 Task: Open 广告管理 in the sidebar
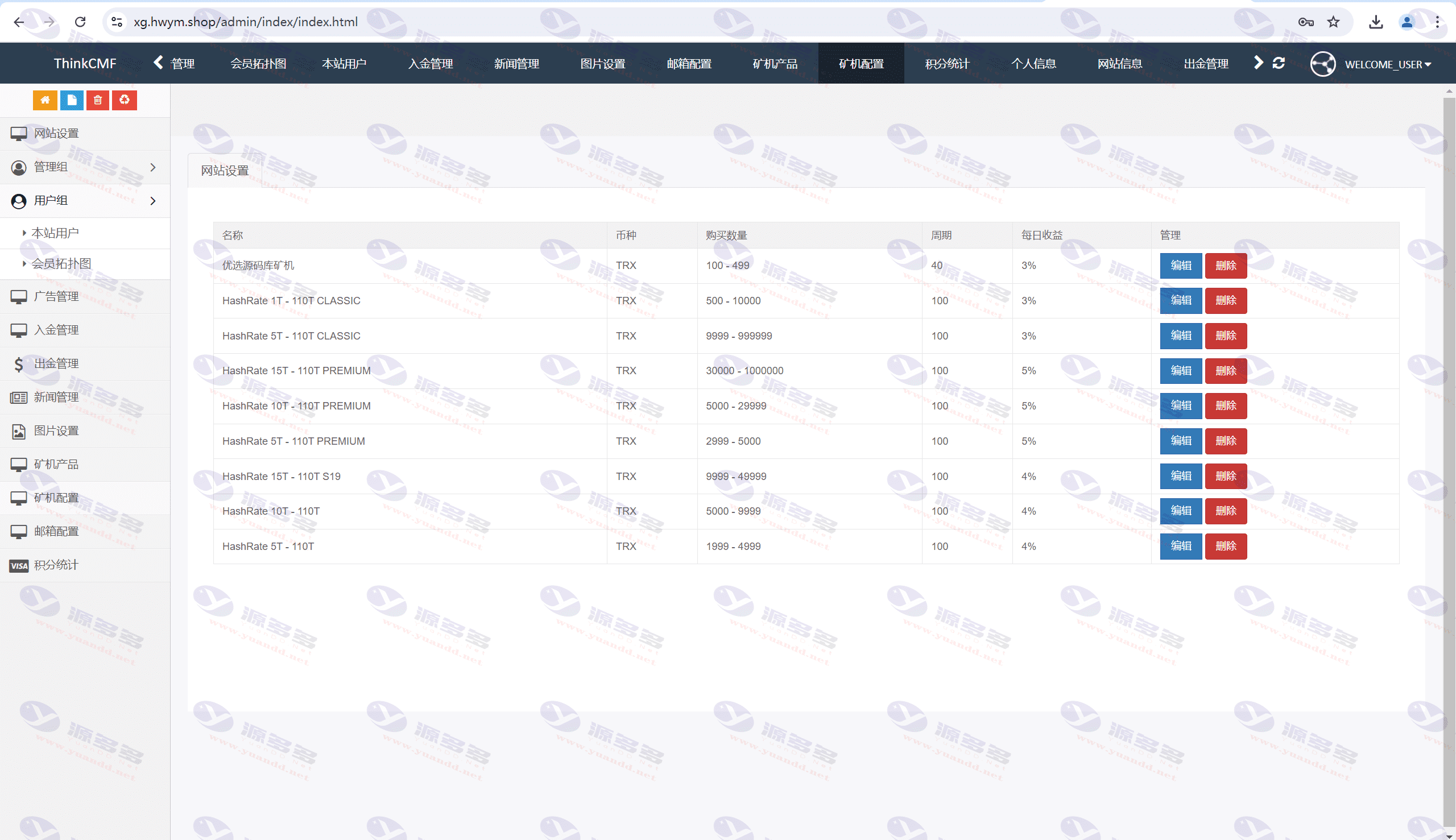click(x=85, y=296)
